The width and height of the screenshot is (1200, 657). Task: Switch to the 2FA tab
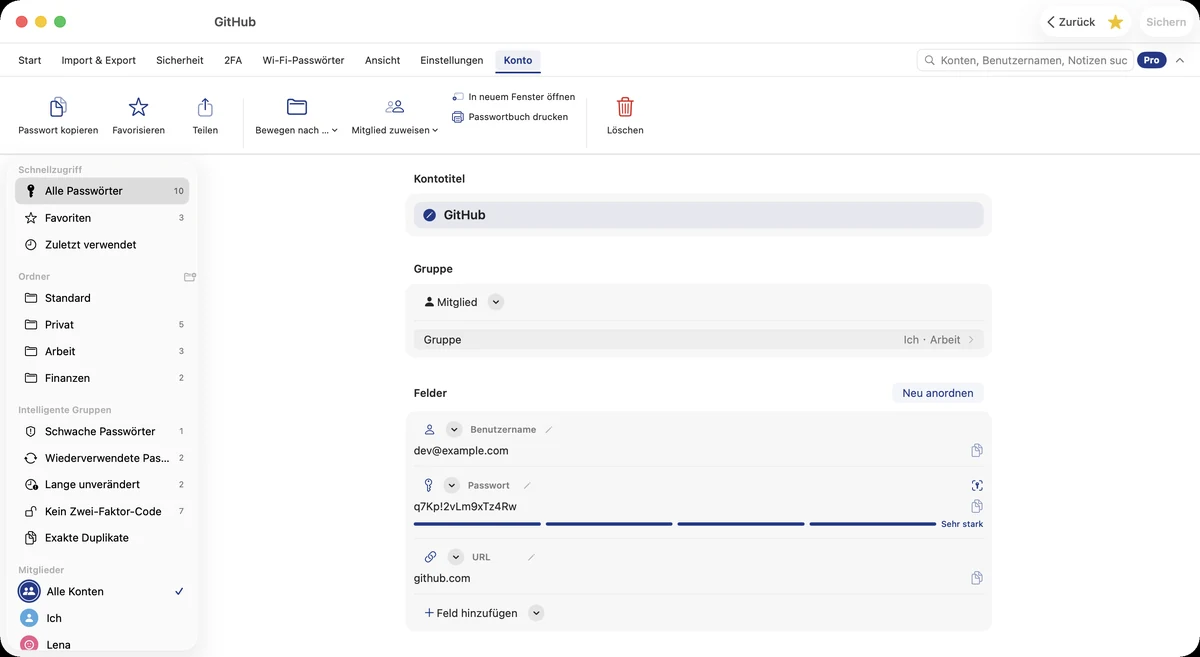pos(233,60)
